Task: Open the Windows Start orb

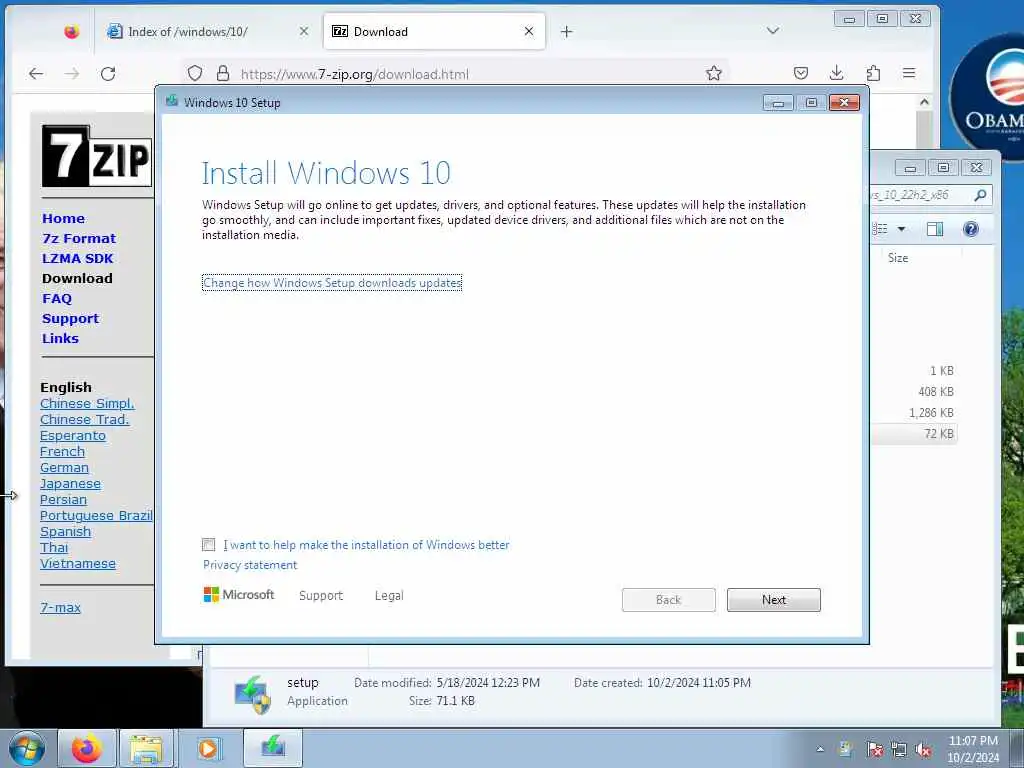Action: (27, 748)
